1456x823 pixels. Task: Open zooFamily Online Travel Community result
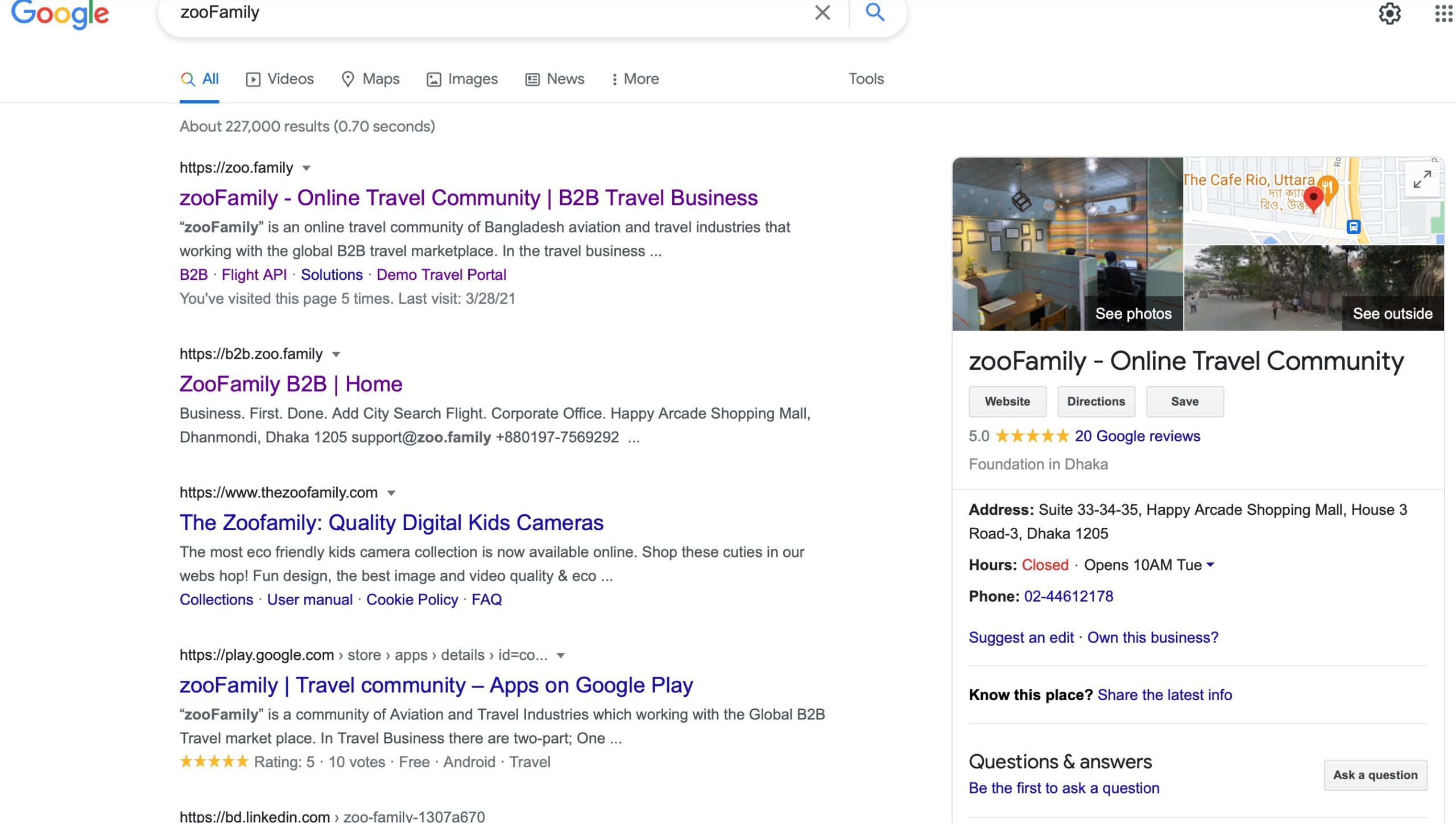[469, 198]
